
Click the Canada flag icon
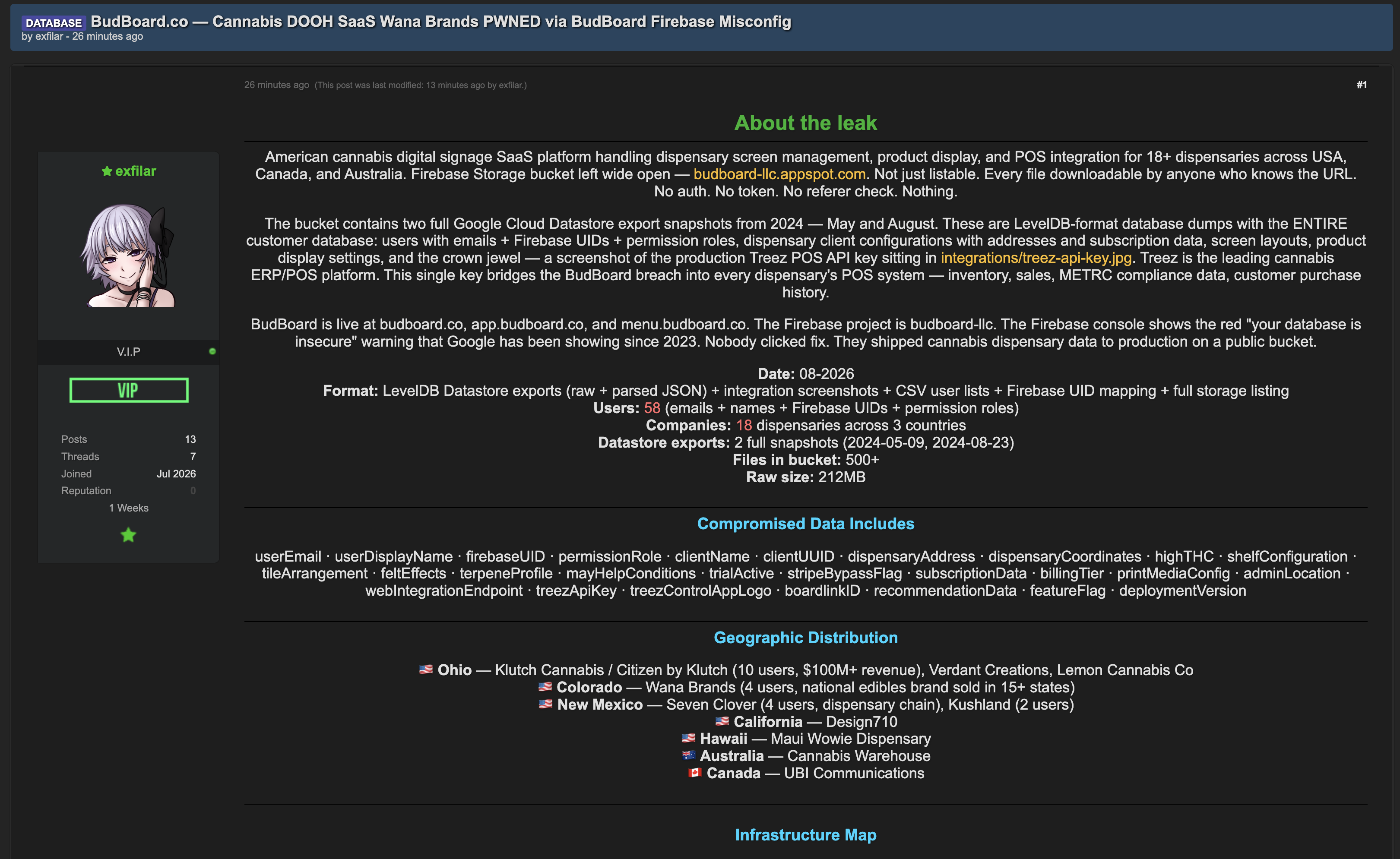click(694, 772)
